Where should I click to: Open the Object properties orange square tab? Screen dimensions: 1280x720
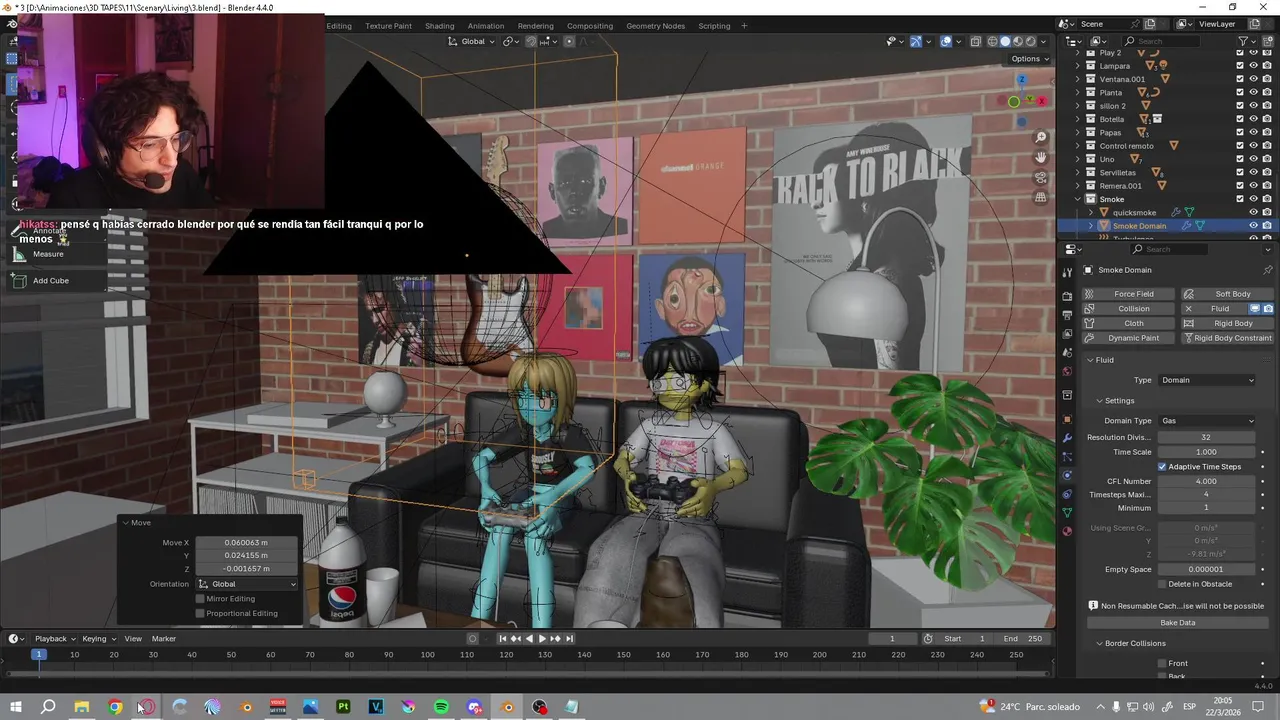(1067, 419)
